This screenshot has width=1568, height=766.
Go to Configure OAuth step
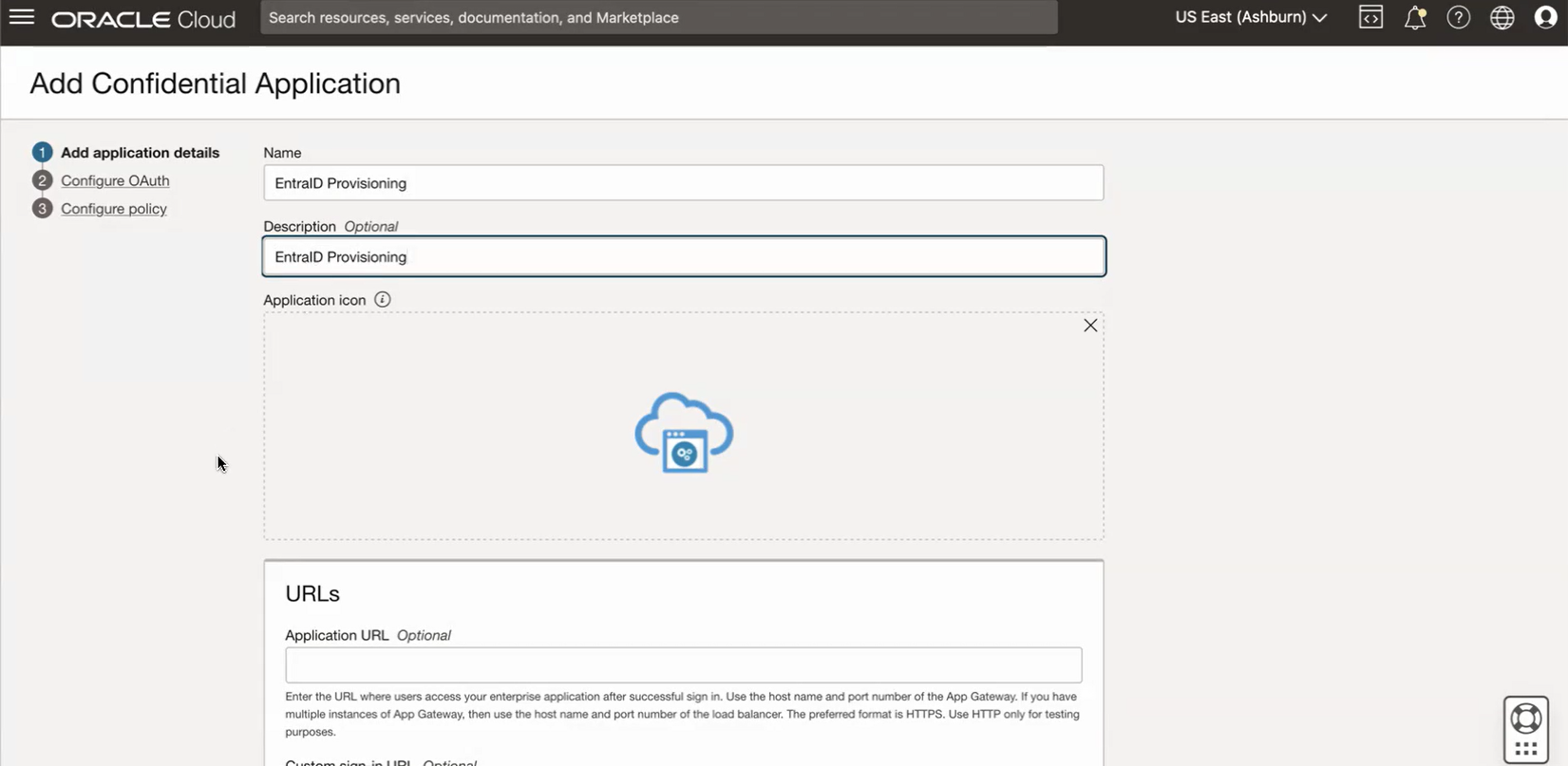[115, 180]
